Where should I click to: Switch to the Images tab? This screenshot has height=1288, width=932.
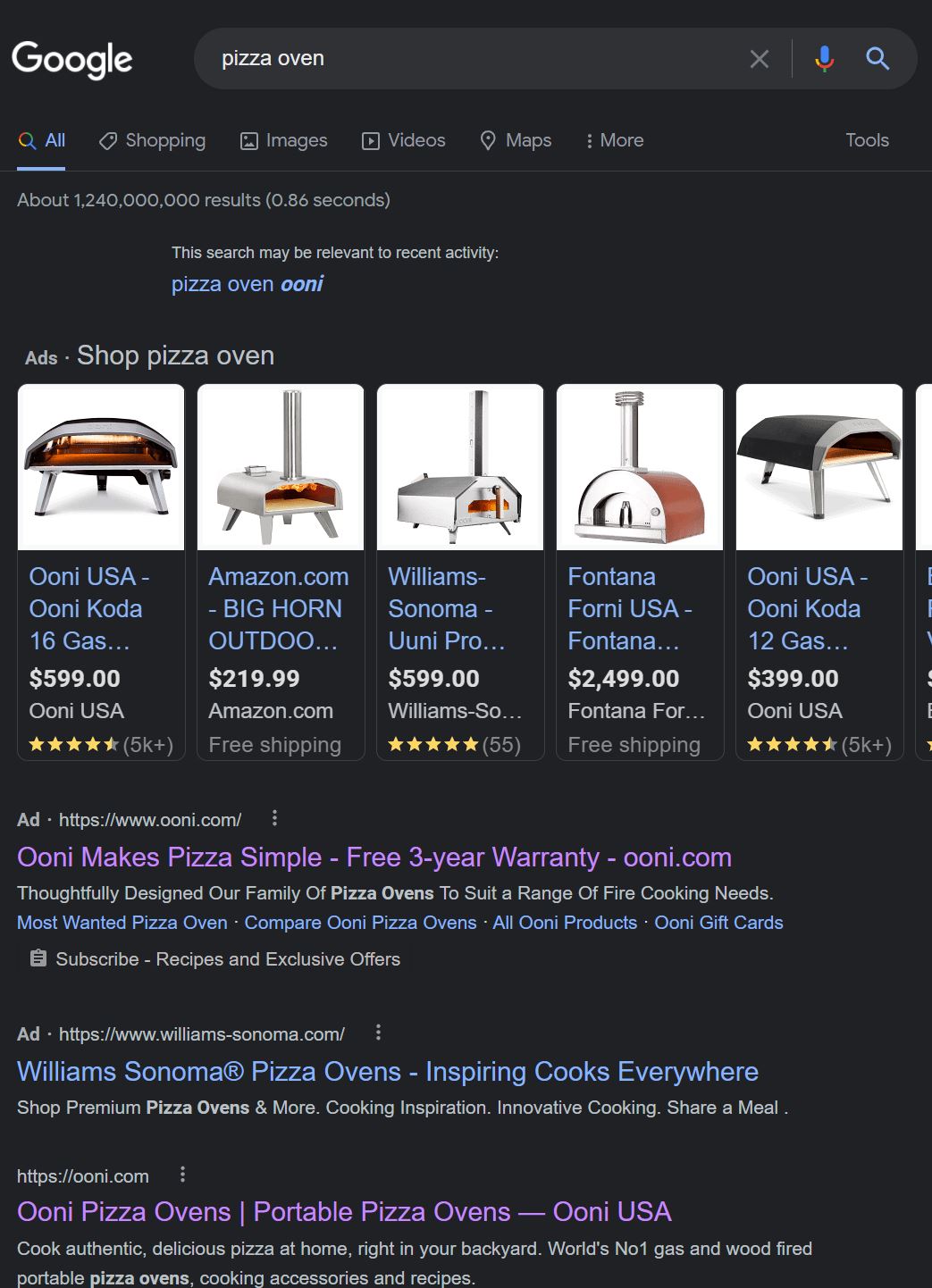[x=284, y=140]
